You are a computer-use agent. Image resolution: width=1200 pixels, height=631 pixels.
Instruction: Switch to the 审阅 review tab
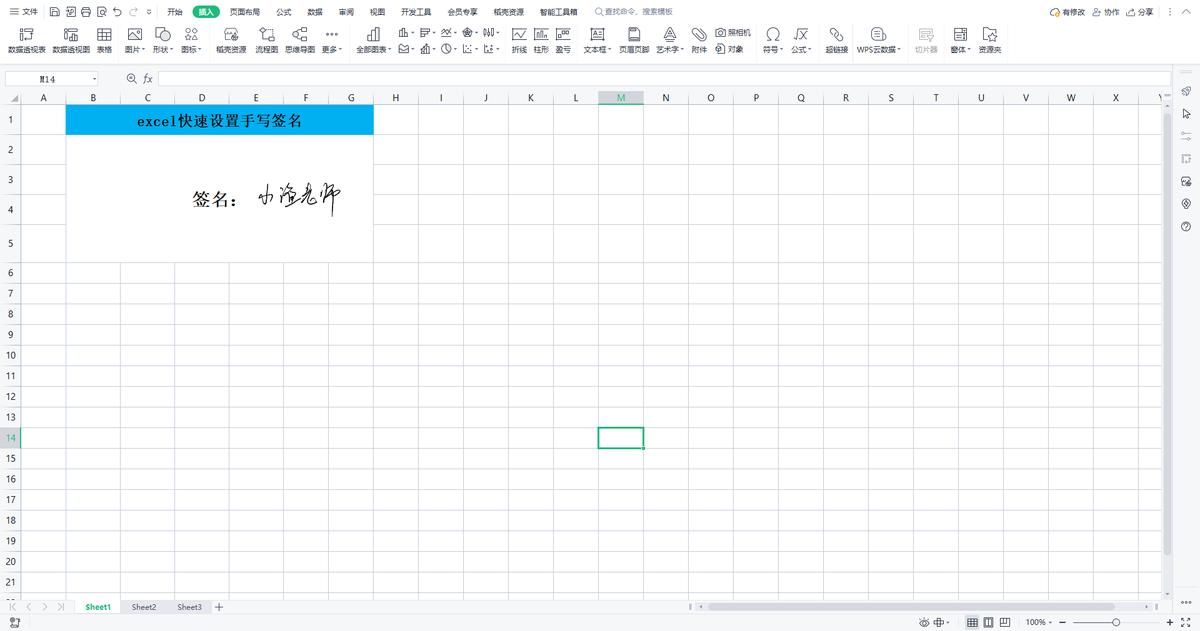[x=346, y=12]
